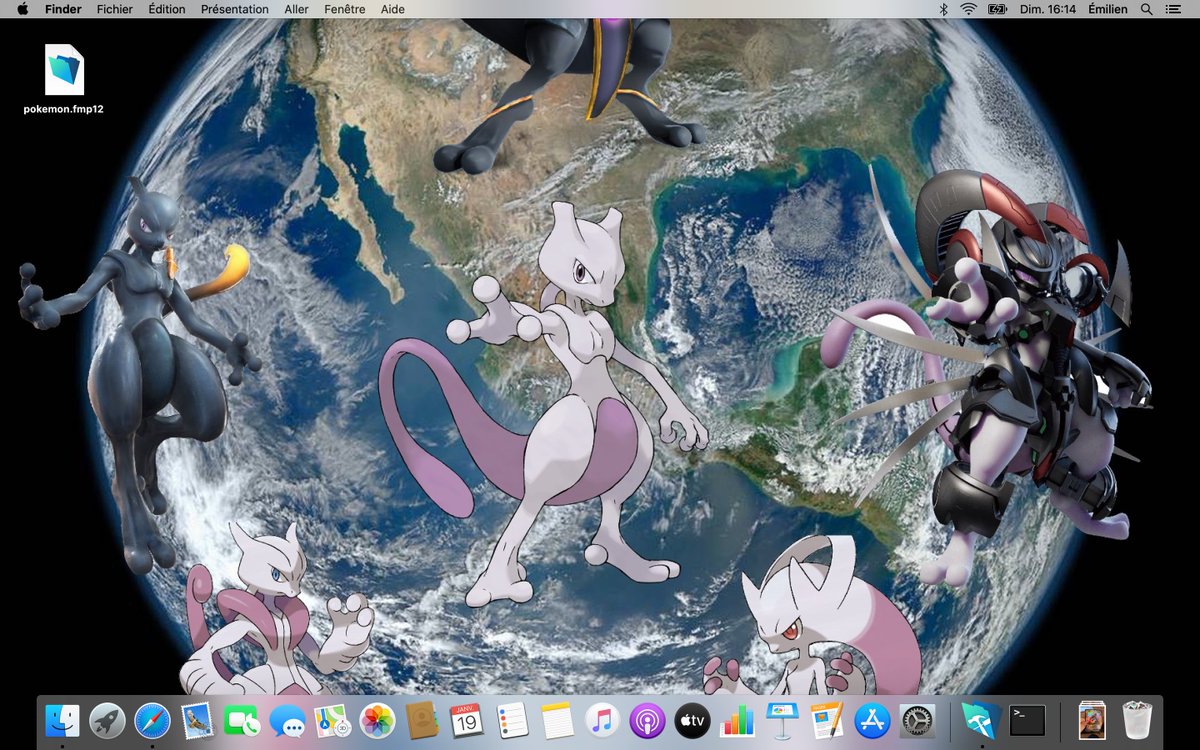This screenshot has width=1200, height=750.
Task: Open the Aide menu
Action: (x=393, y=9)
